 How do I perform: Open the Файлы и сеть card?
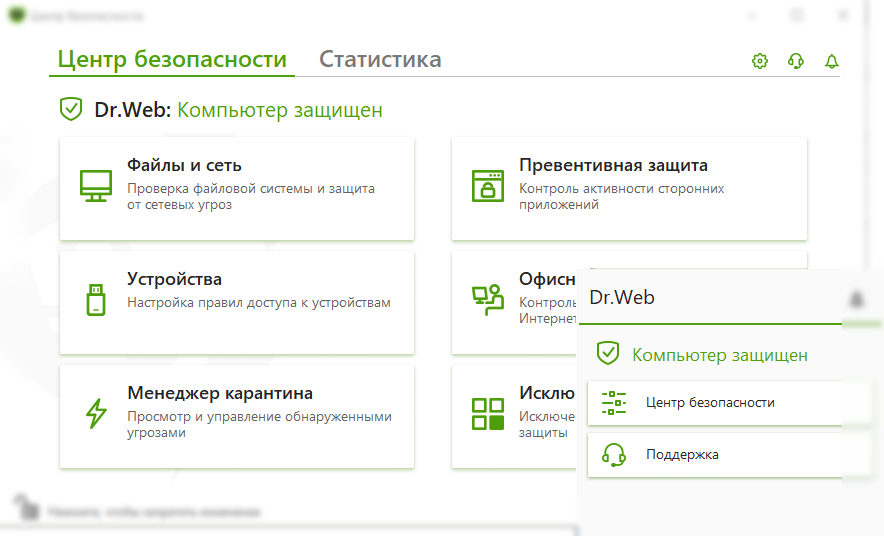(237, 188)
